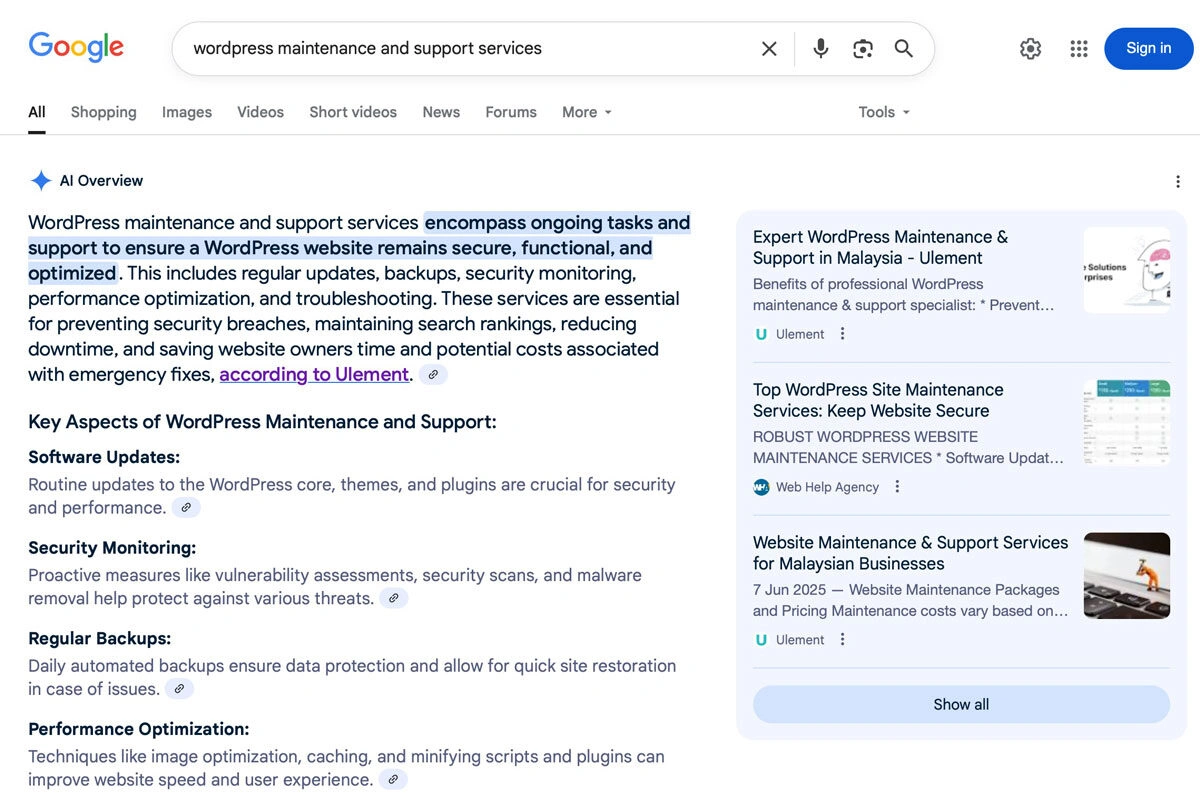Click Ulement favicon under Expert WordPress Maintenance
1200x799 pixels.
761,334
